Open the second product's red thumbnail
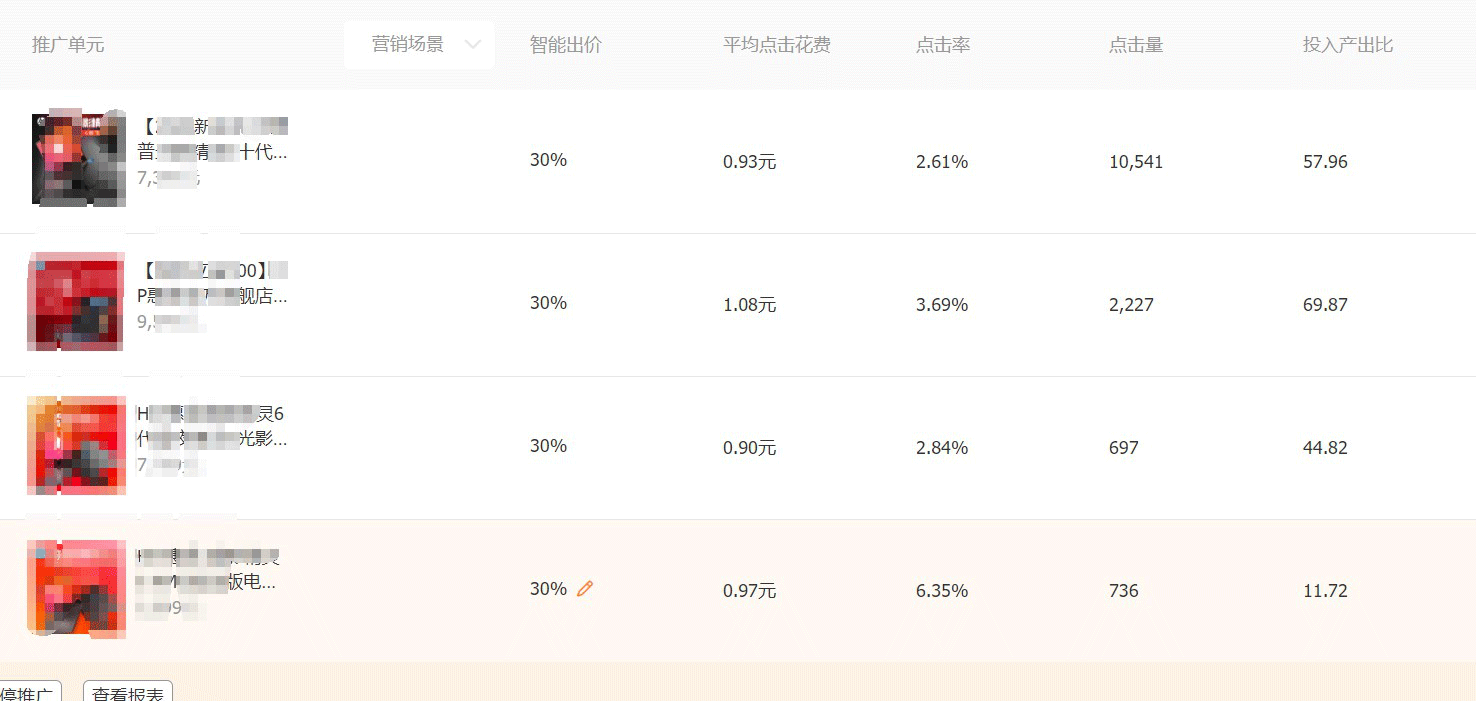The width and height of the screenshot is (1476, 701). pos(76,302)
